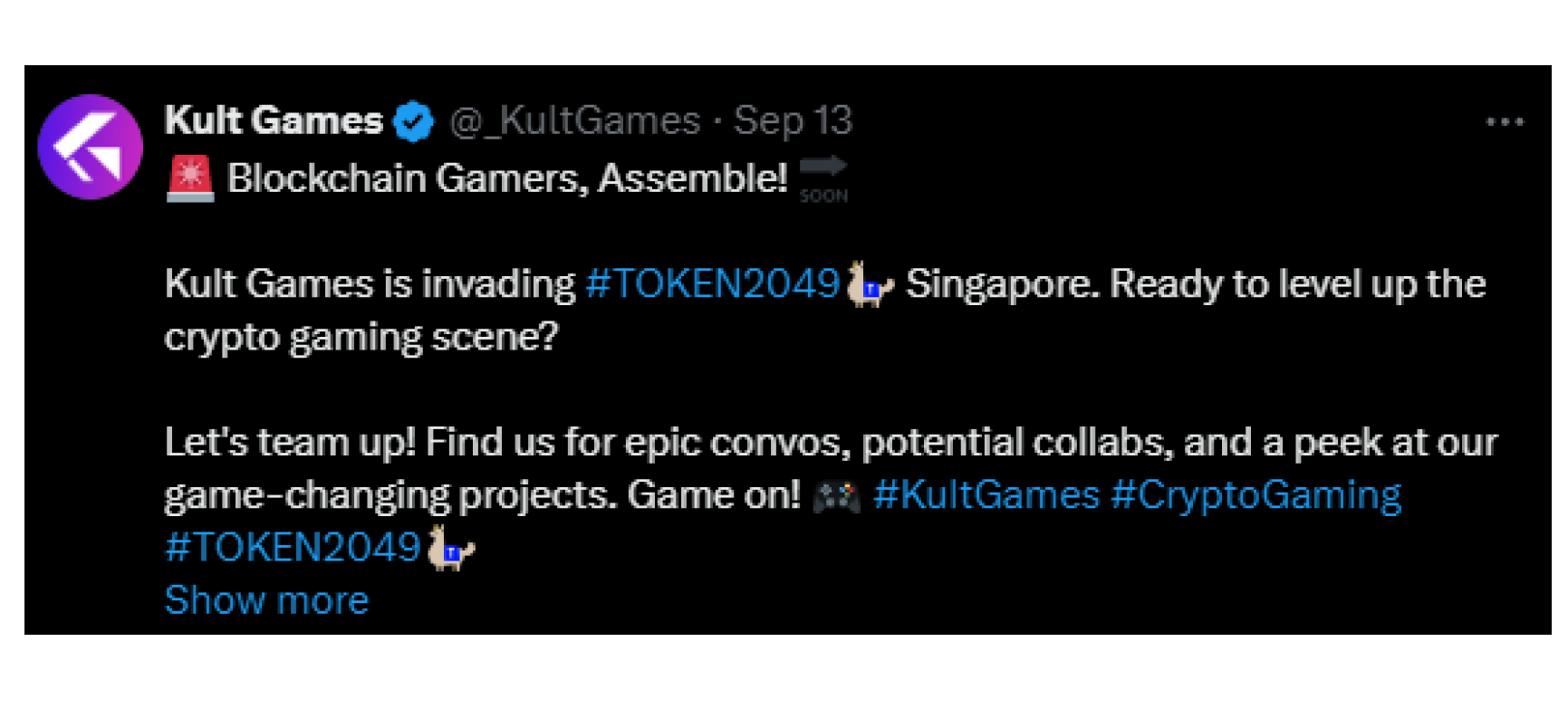
Task: Click the red siren emoji
Action: tap(190, 178)
